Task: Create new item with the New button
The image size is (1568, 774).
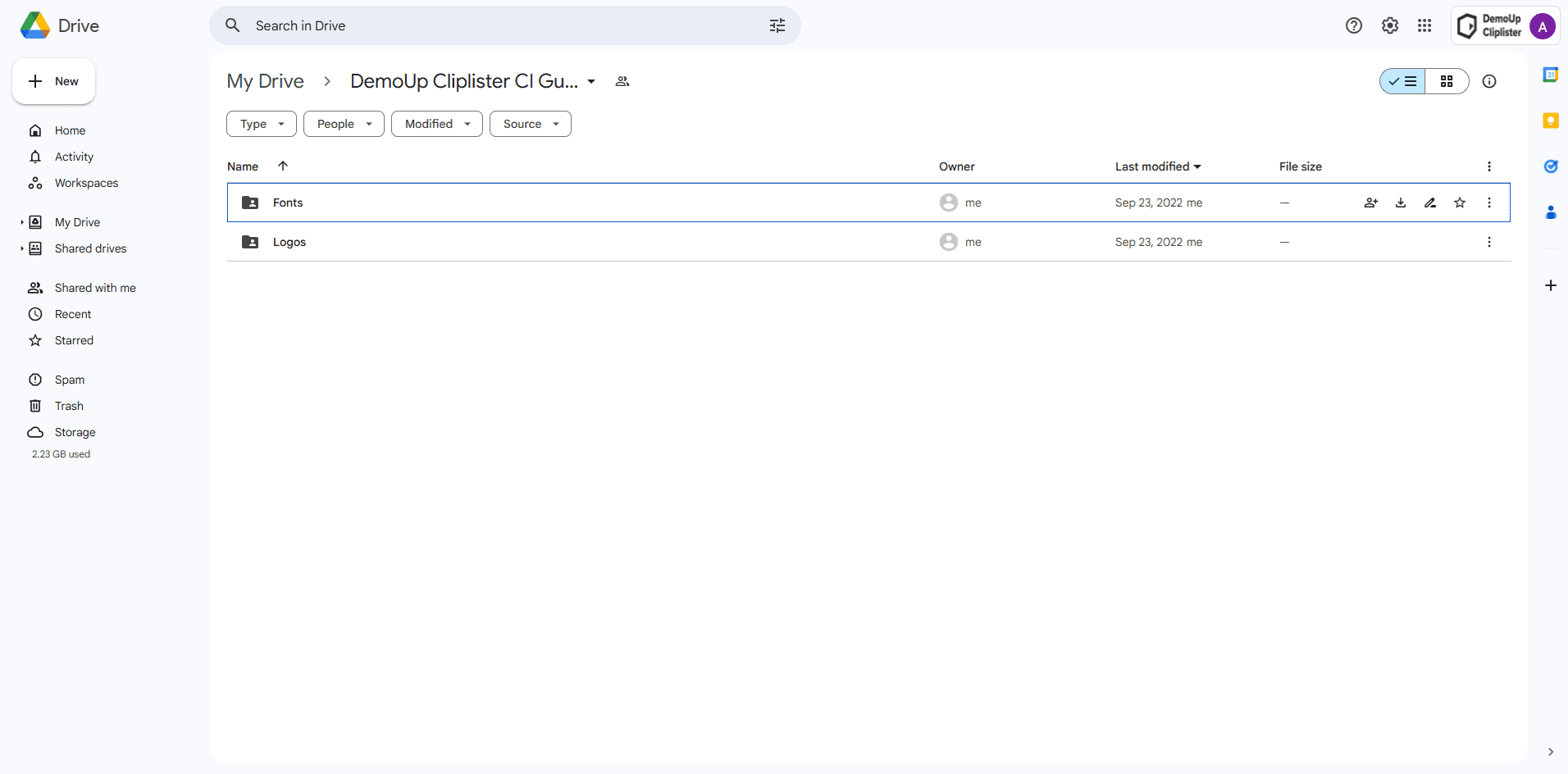Action: click(x=52, y=81)
